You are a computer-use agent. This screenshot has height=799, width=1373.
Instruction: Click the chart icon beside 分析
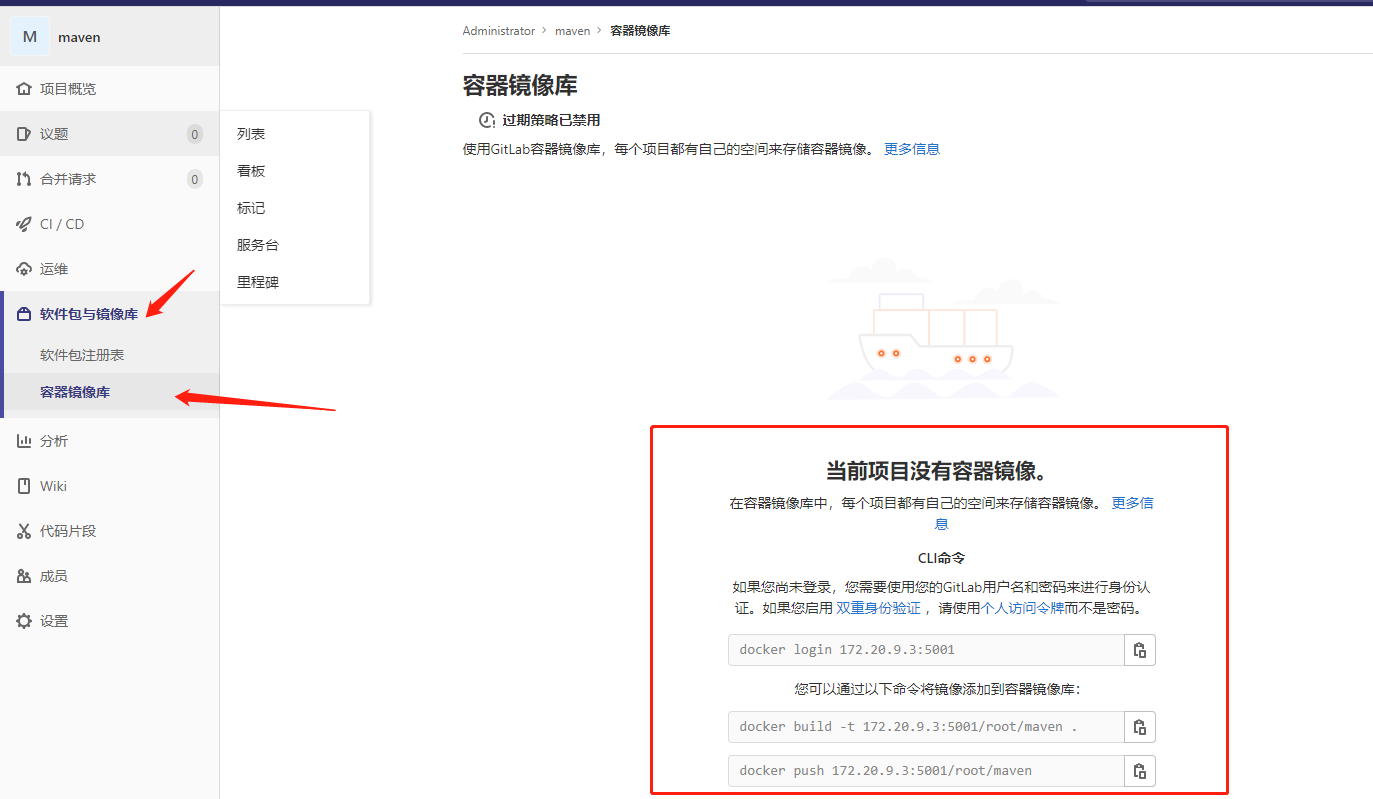click(24, 441)
